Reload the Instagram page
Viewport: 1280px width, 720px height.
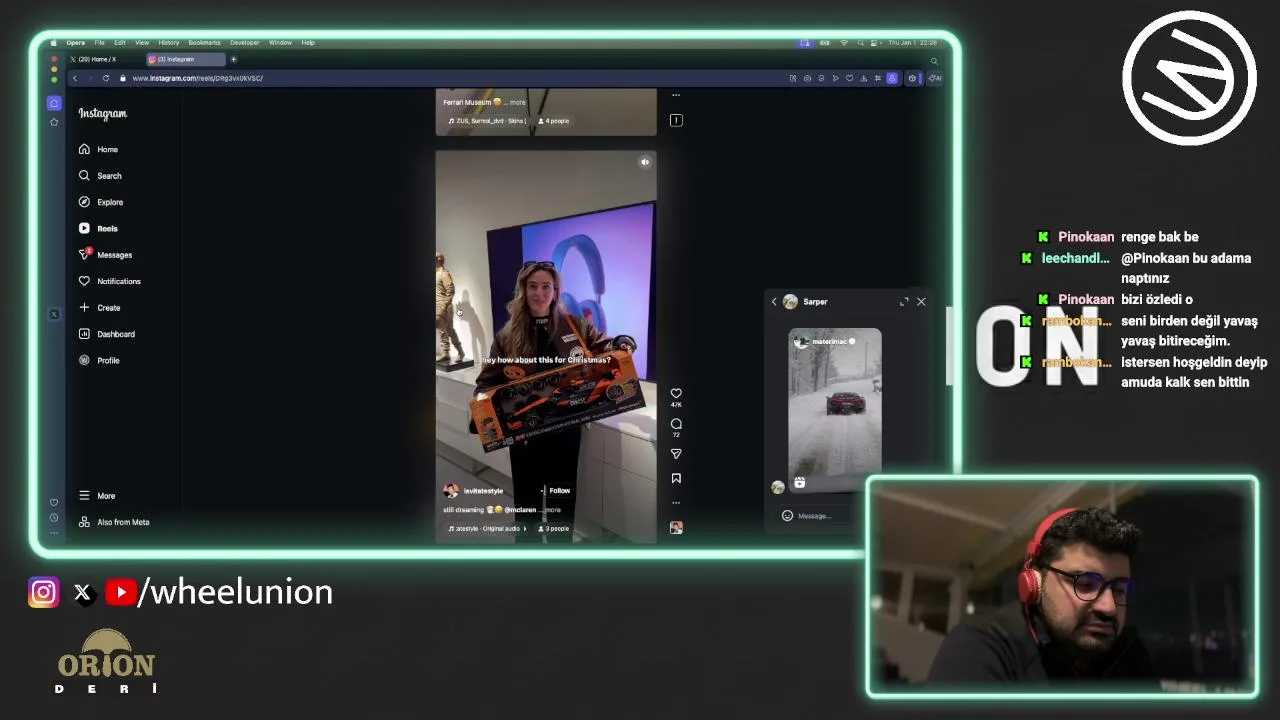[x=105, y=78]
